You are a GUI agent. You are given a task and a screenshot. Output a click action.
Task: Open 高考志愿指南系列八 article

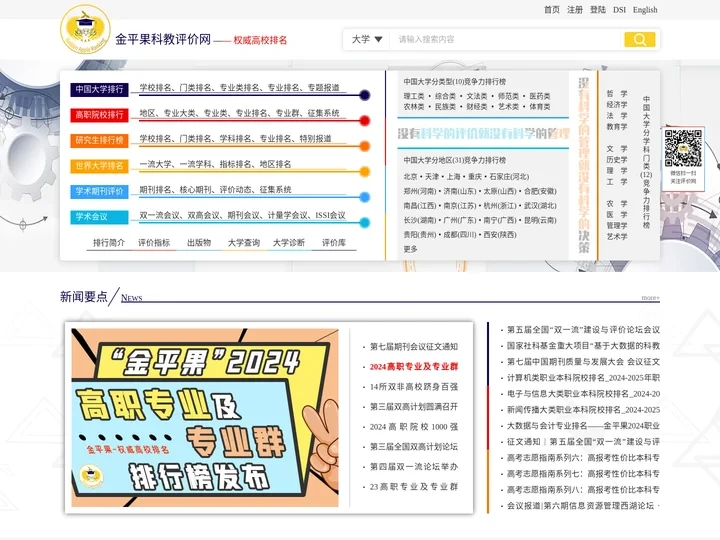583,489
